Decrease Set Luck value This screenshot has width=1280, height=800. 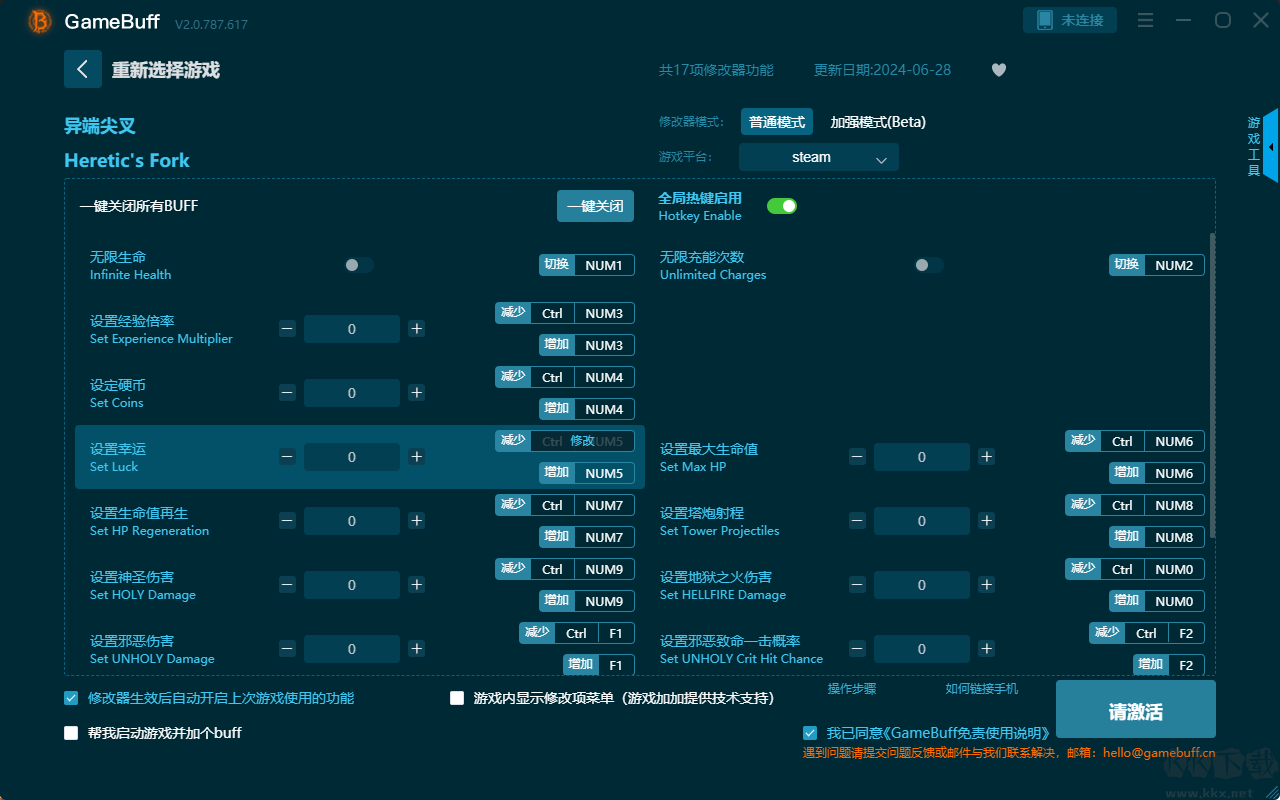287,457
